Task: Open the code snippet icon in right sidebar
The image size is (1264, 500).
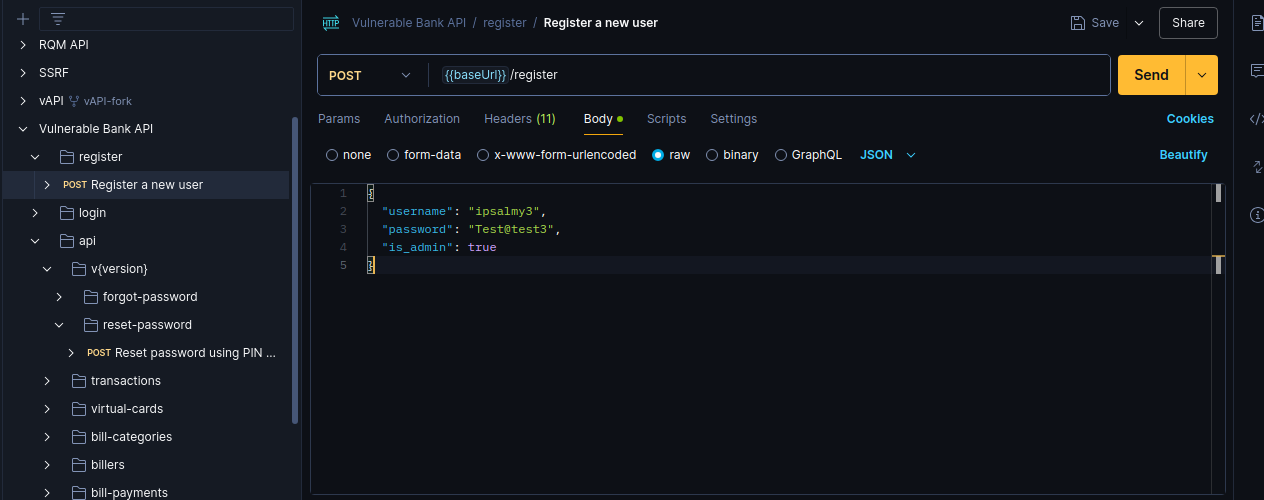Action: (1257, 118)
